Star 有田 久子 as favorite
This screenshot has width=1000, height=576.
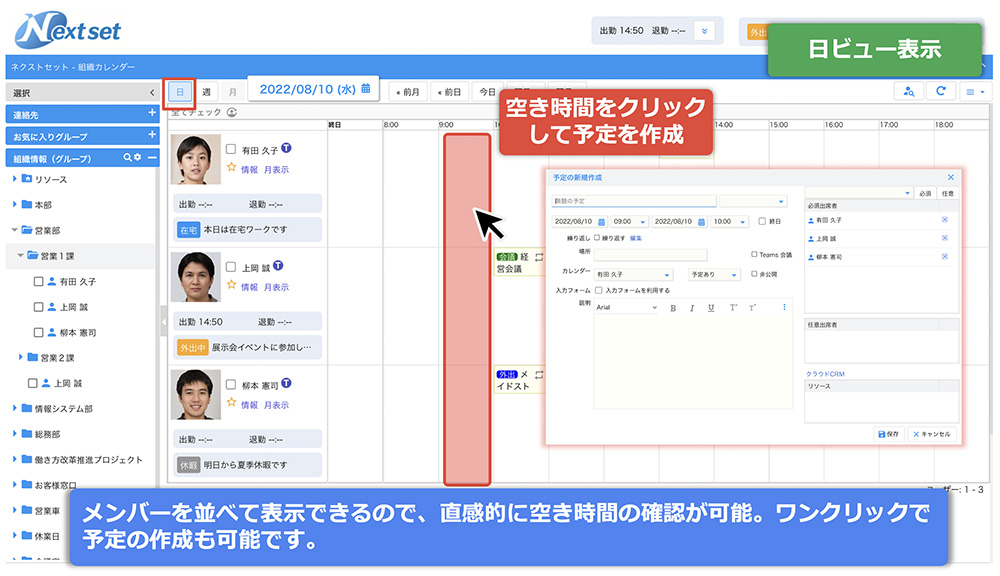click(x=232, y=168)
